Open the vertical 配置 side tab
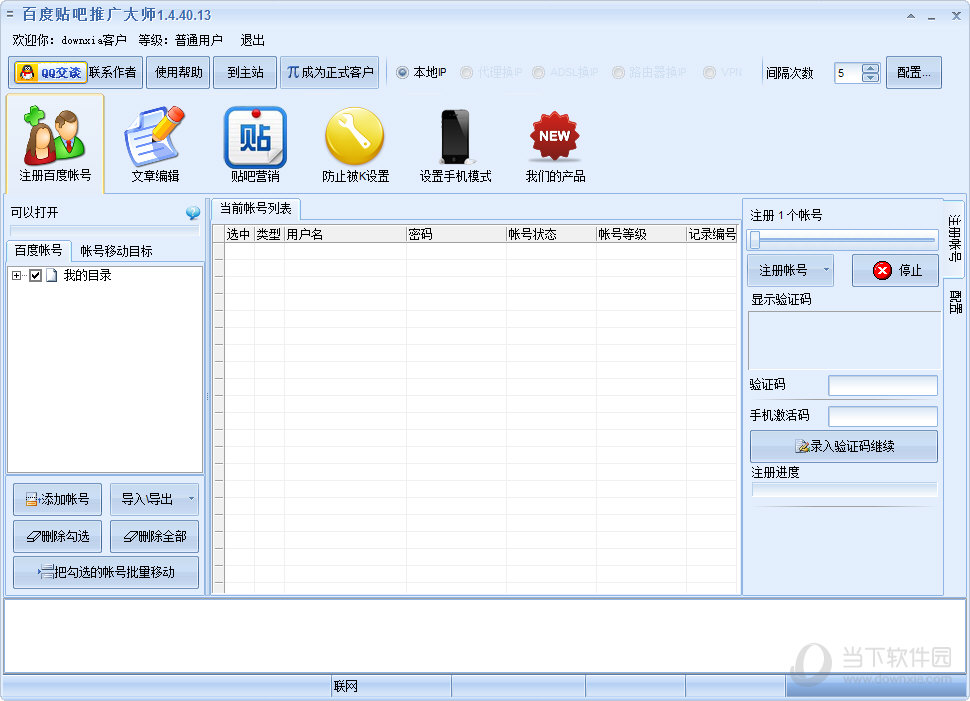The width and height of the screenshot is (970, 701). 955,301
